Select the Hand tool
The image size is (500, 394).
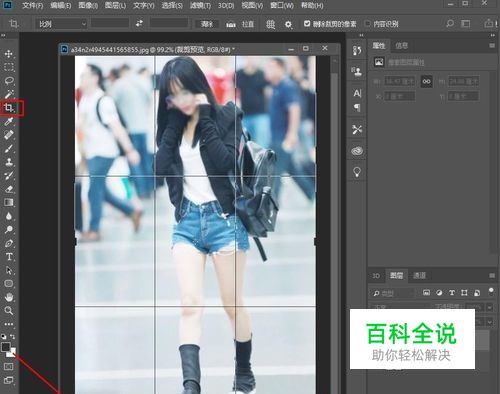click(9, 297)
